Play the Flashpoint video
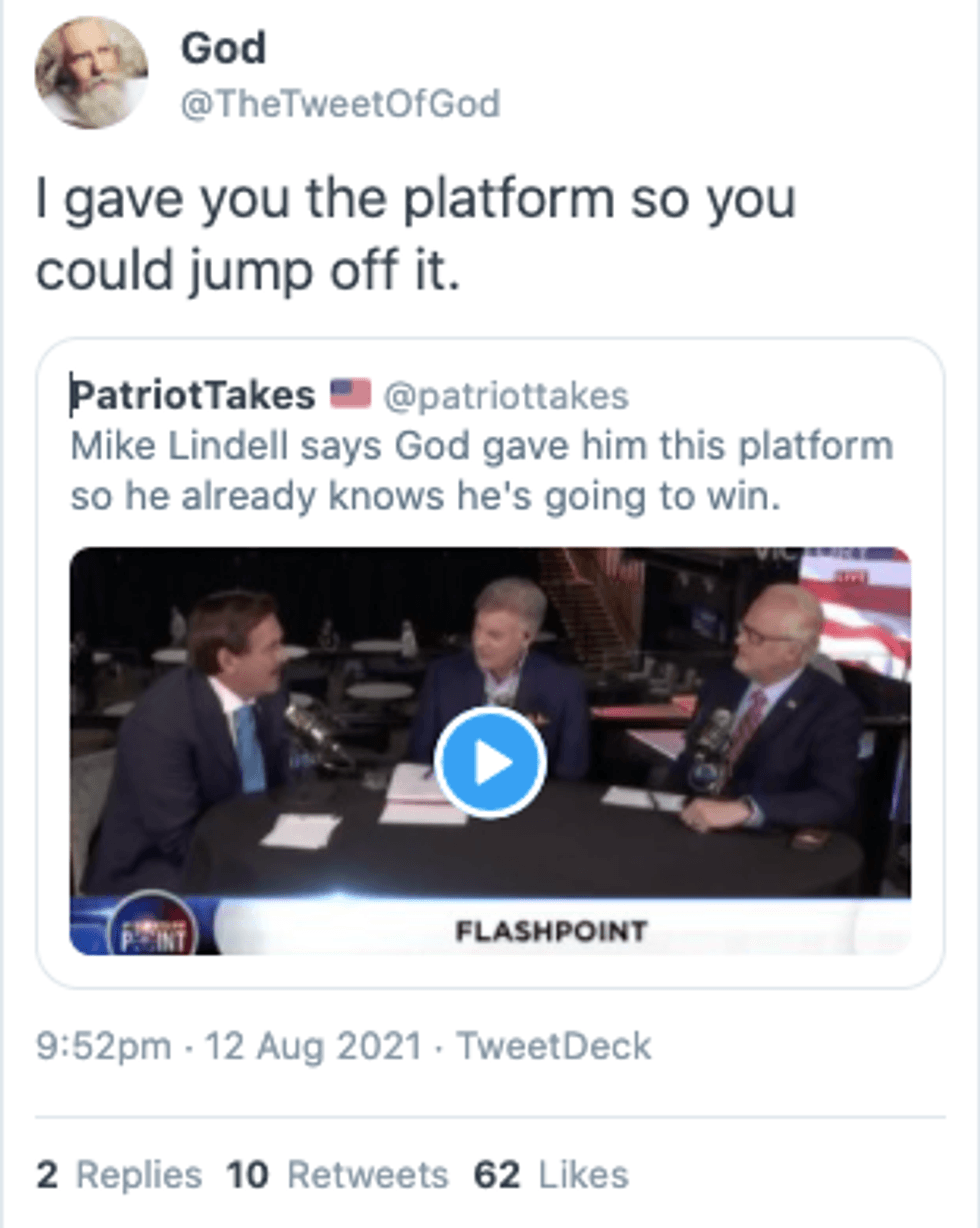The width and height of the screenshot is (980, 1228). pos(490,762)
